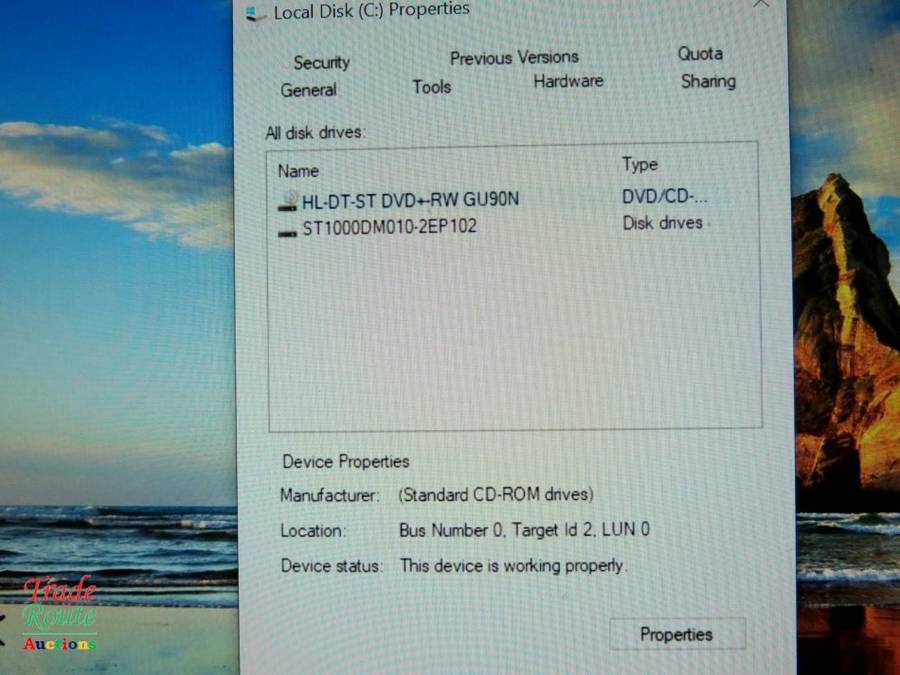
Task: Click the device status text
Action: click(x=513, y=566)
